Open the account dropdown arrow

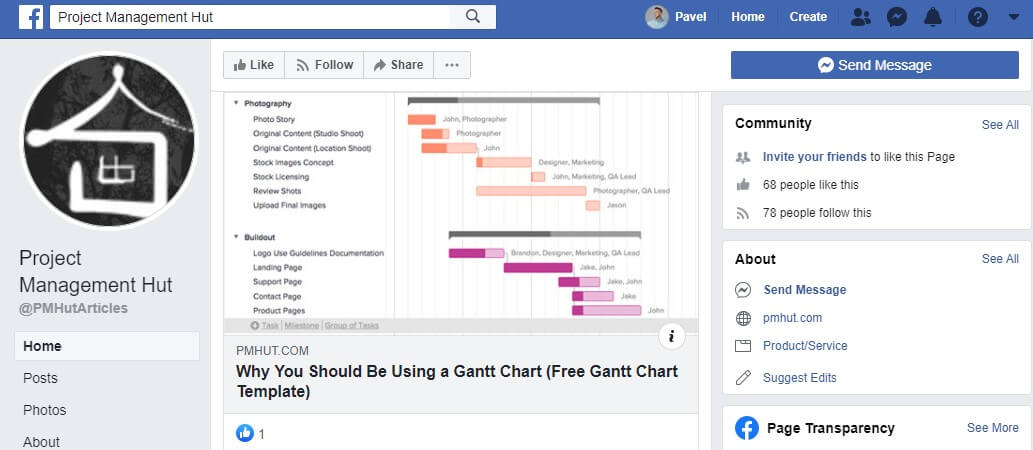tap(1013, 17)
